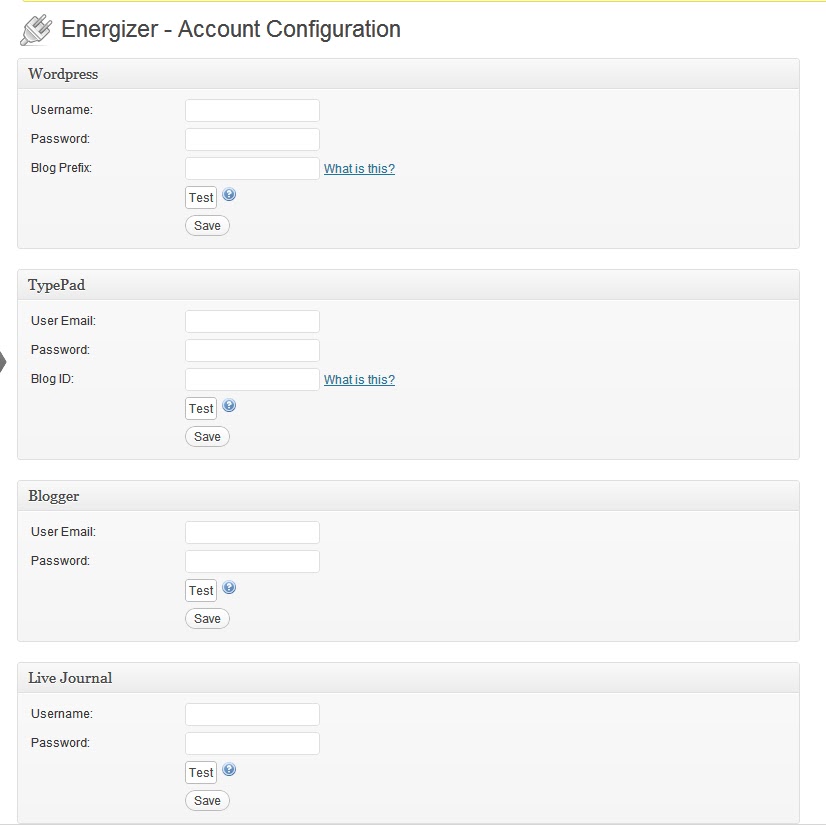
Task: Open 'What is this?' link for Blog Prefix
Action: point(359,169)
